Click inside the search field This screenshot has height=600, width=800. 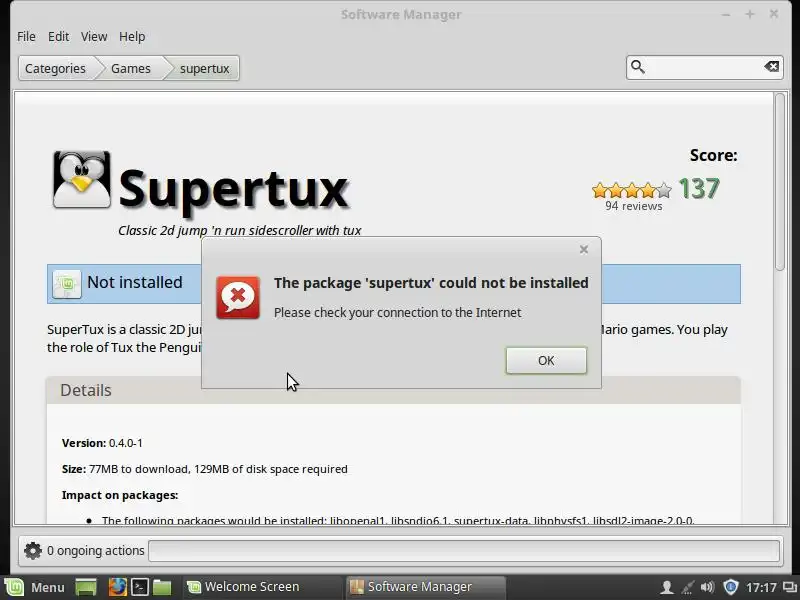point(704,67)
